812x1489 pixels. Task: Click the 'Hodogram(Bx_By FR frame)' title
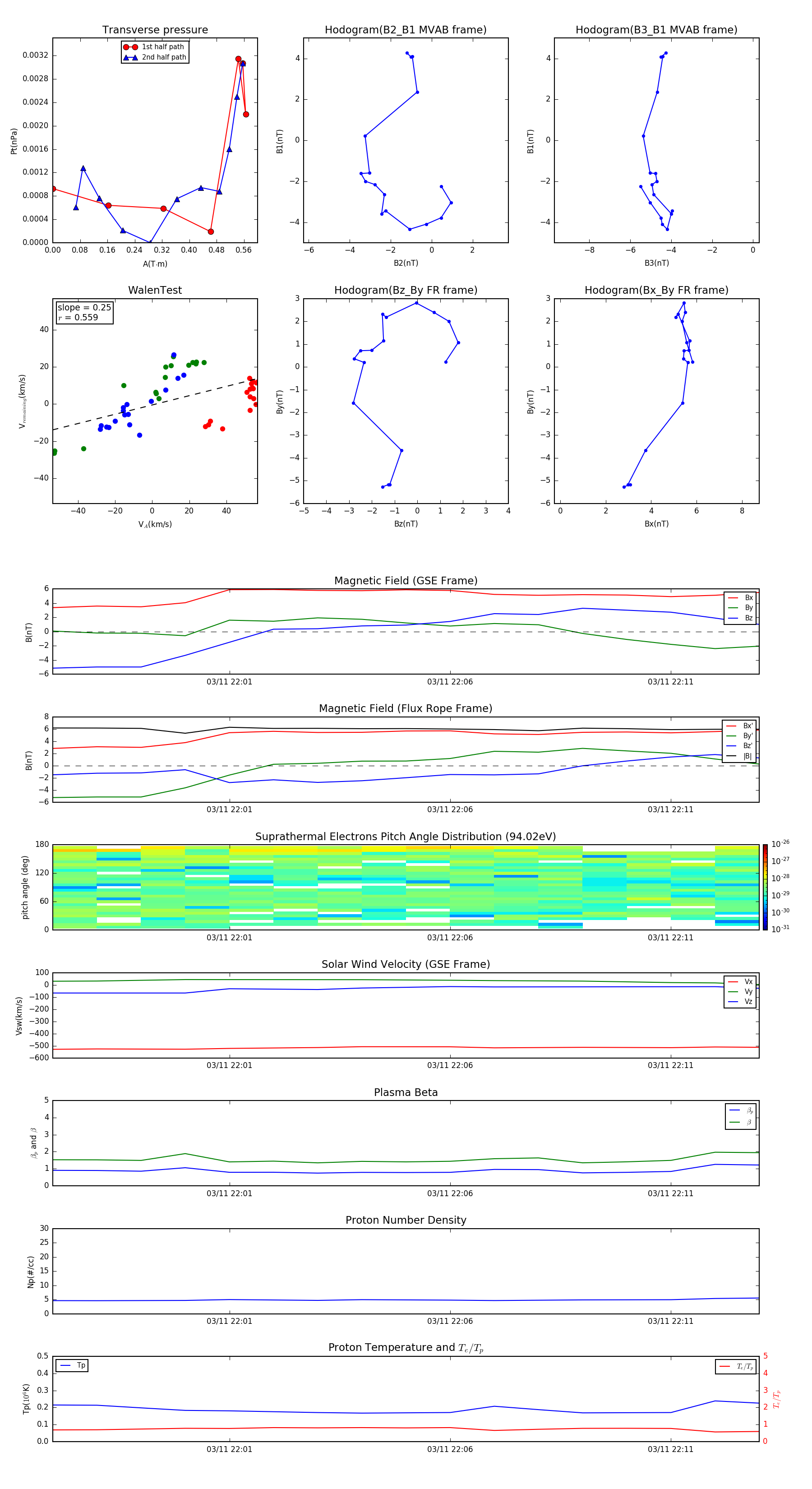pyautogui.click(x=656, y=290)
